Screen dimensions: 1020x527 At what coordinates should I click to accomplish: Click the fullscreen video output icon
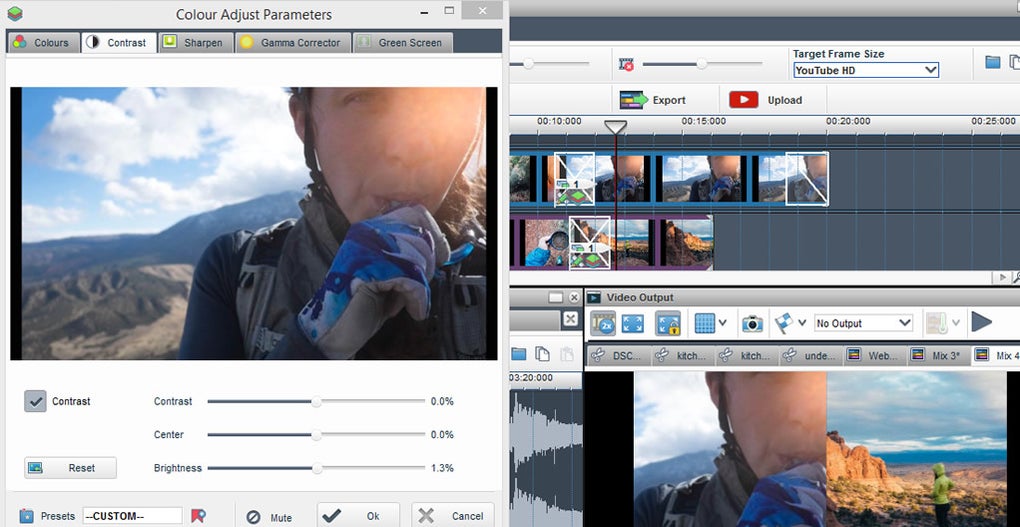pos(632,323)
